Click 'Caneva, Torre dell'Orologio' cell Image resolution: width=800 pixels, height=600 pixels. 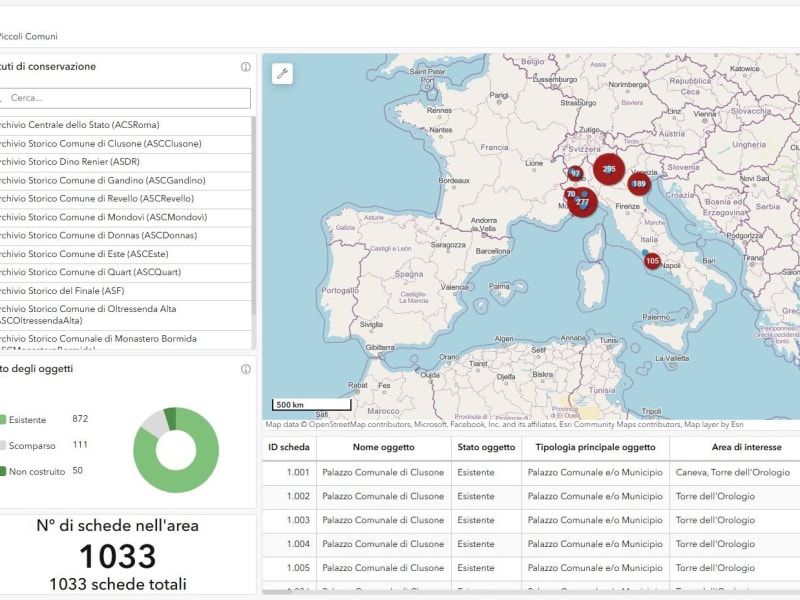click(733, 472)
